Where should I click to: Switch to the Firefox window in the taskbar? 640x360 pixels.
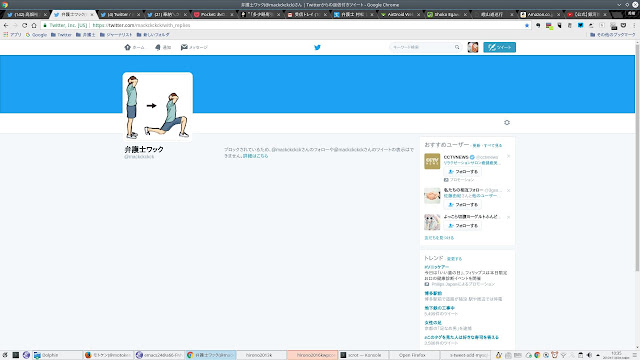coord(108,355)
